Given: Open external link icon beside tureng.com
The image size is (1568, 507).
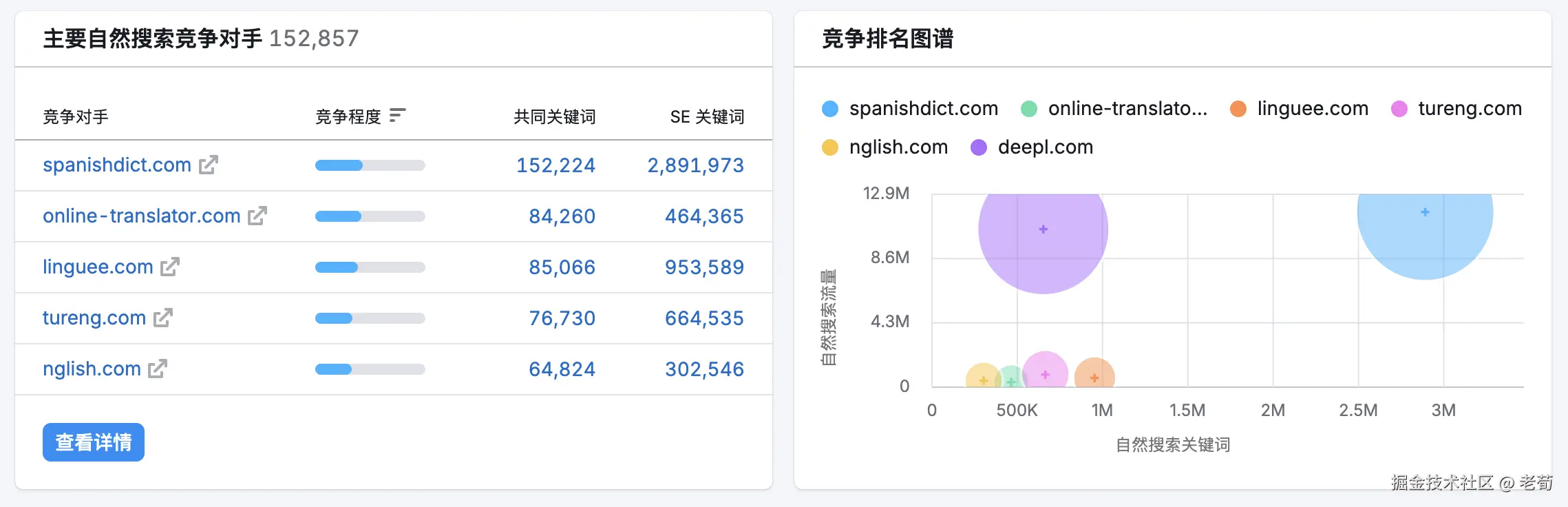Looking at the screenshot, I should pyautogui.click(x=163, y=318).
